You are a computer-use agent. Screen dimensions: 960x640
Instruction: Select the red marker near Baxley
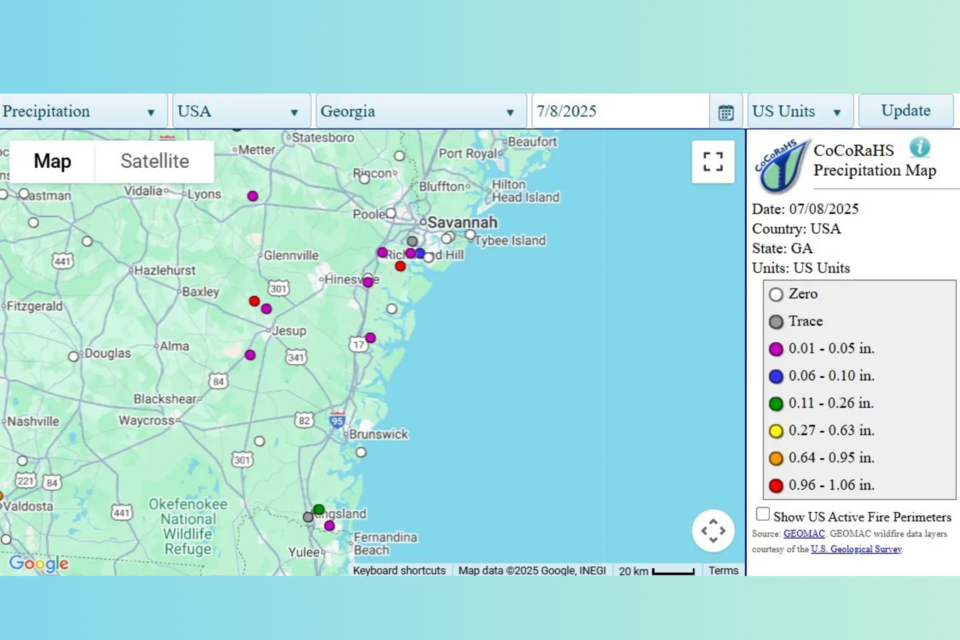pyautogui.click(x=254, y=301)
